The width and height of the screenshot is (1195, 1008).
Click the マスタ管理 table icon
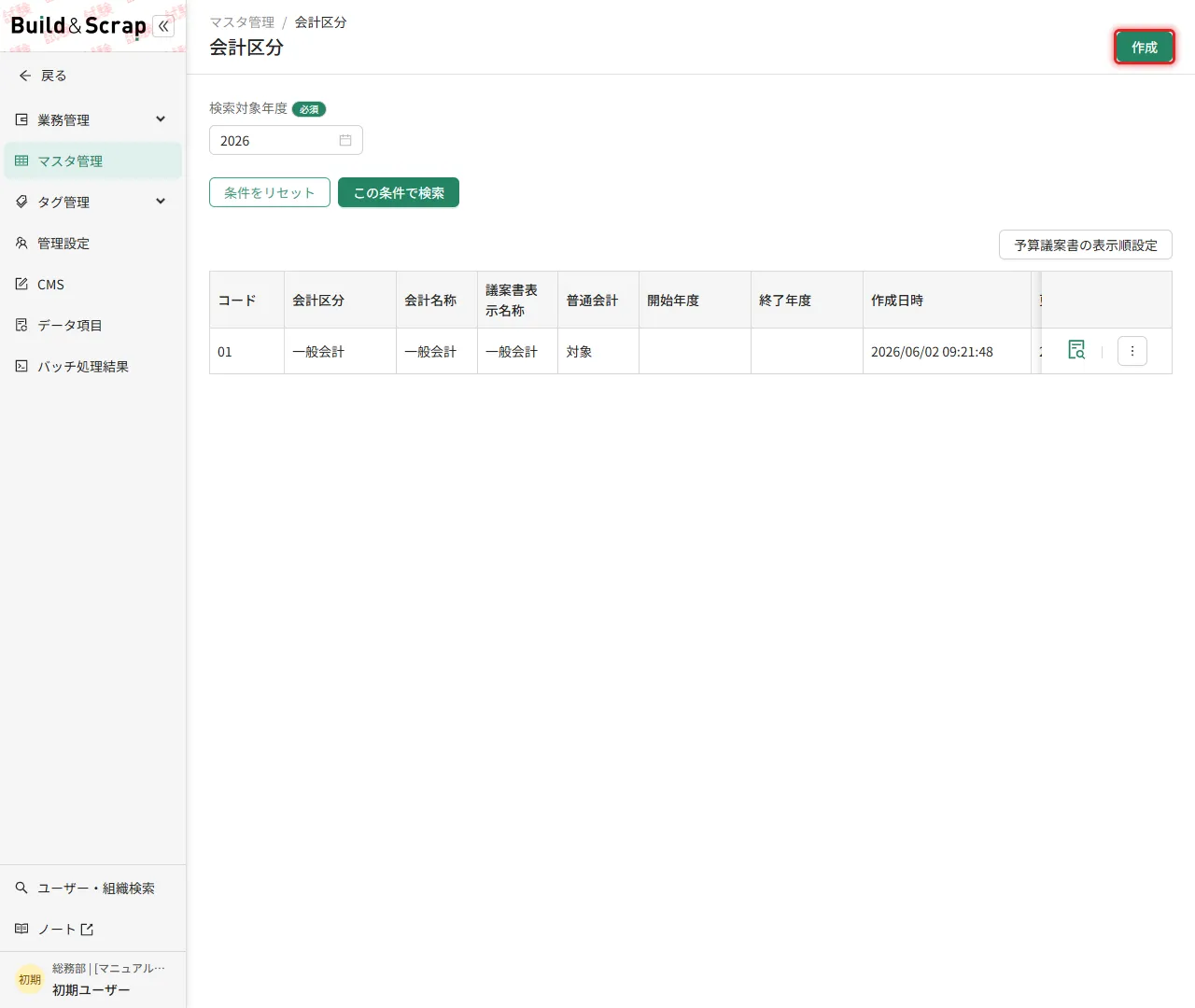pos(21,161)
